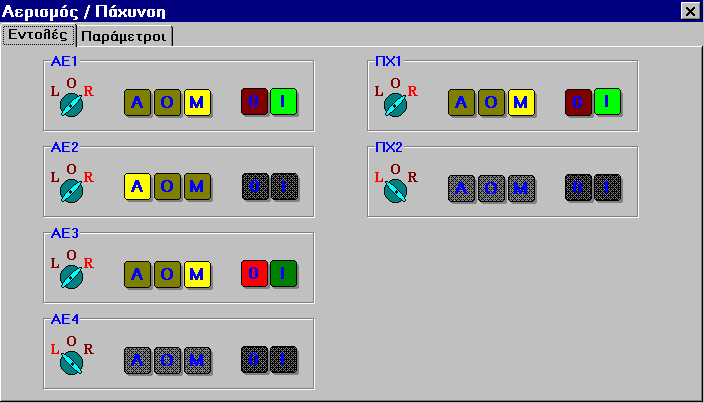The image size is (704, 403).
Task: Set AE1 to Auto with A button
Action: [138, 102]
